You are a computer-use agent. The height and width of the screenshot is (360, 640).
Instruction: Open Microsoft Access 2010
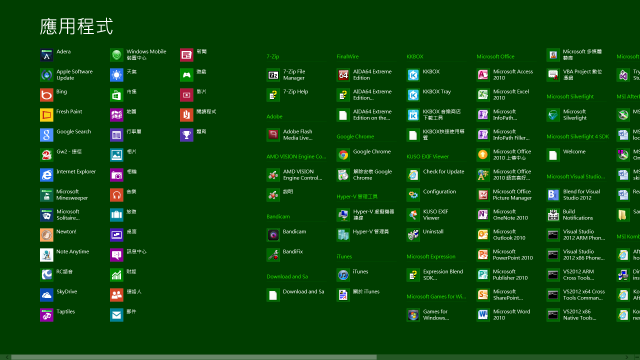tap(483, 75)
